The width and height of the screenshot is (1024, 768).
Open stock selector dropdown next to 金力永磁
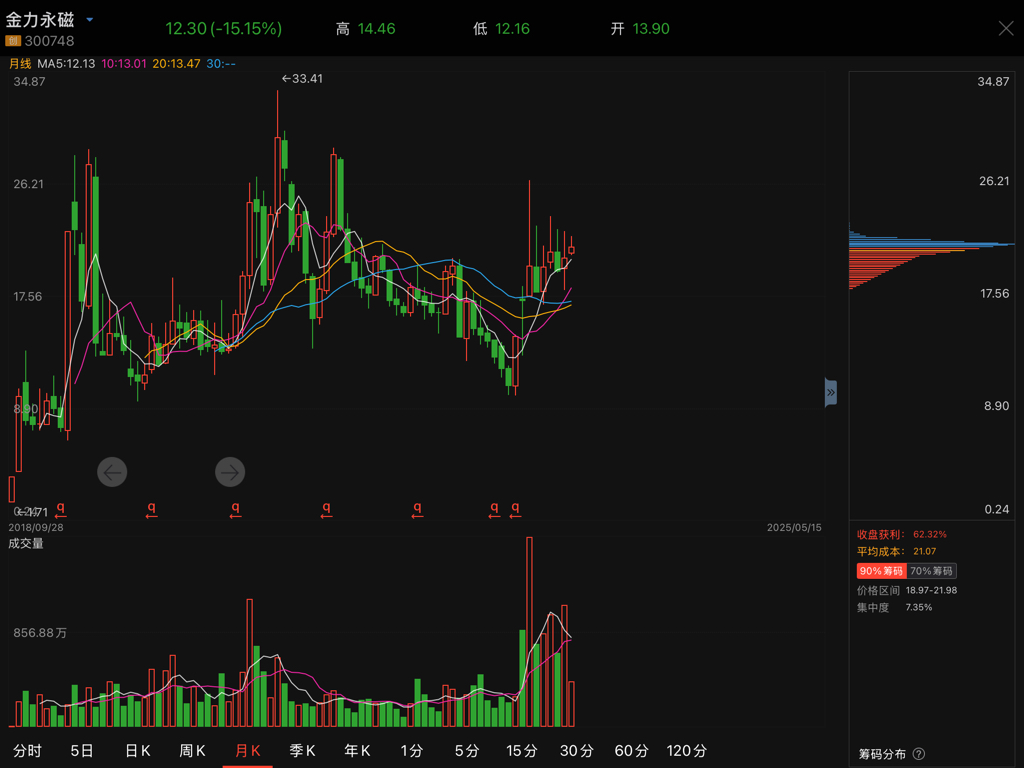coord(89,20)
